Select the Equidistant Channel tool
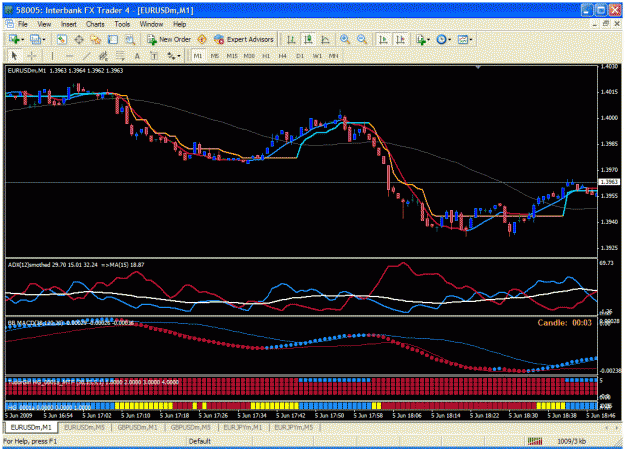Image resolution: width=625 pixels, height=449 pixels. [x=103, y=56]
